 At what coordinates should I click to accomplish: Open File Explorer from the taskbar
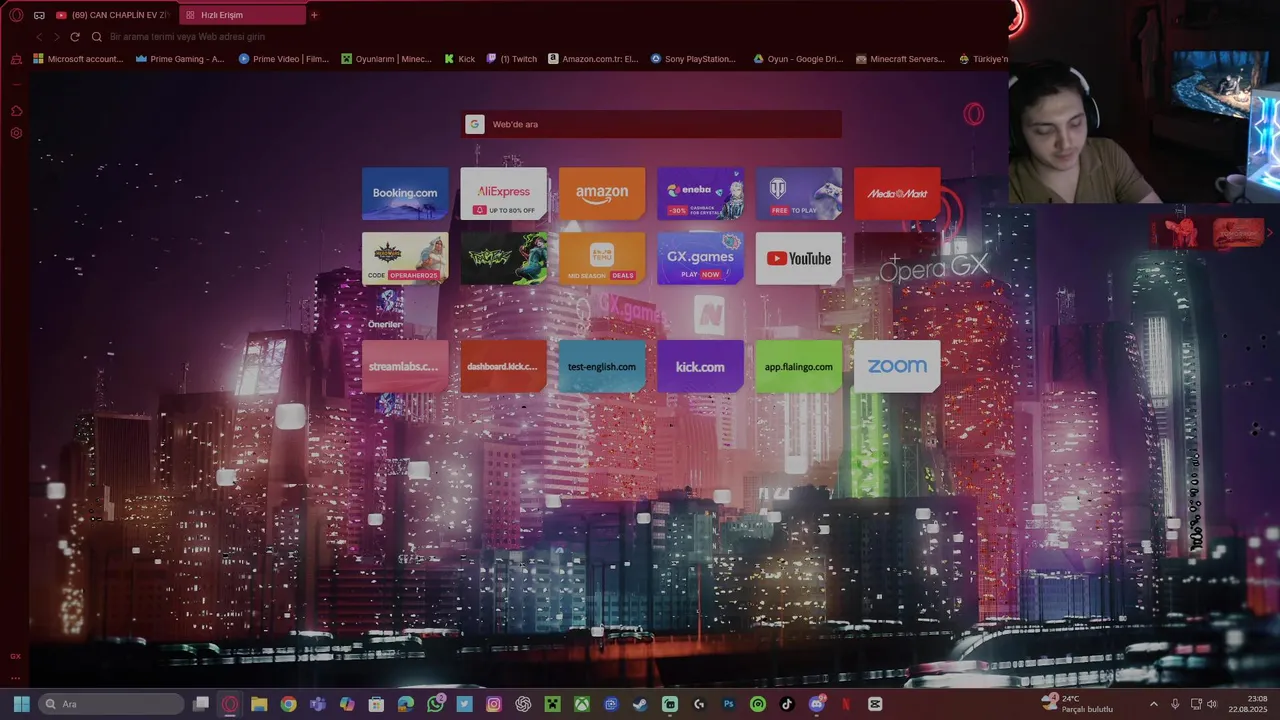click(x=259, y=704)
